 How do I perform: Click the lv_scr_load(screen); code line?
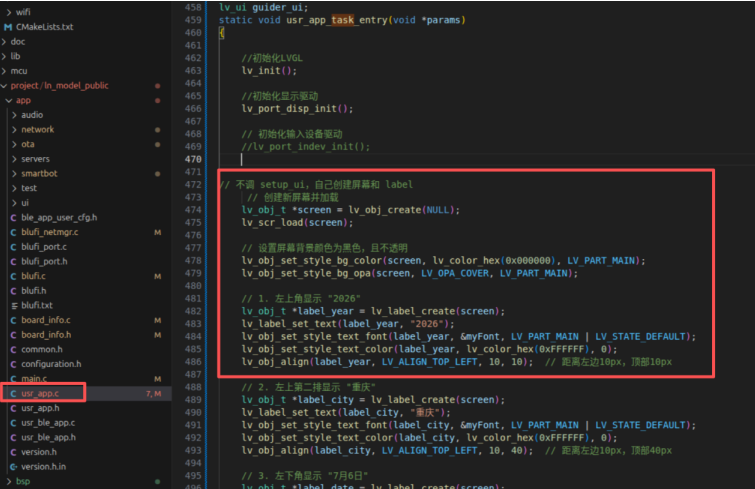pos(297,222)
